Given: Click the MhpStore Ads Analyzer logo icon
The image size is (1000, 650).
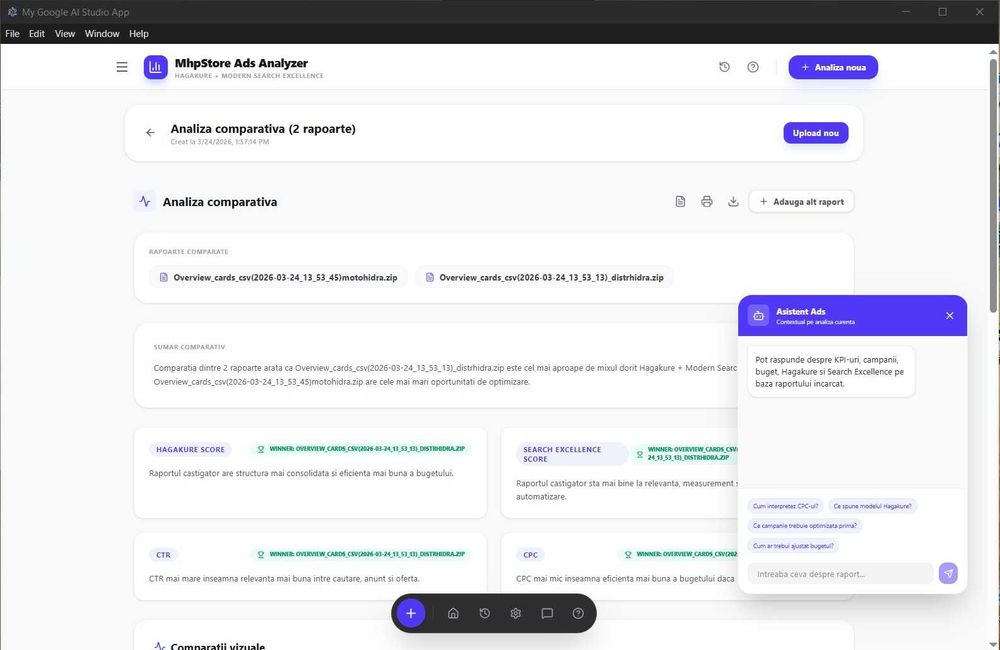Looking at the screenshot, I should (x=156, y=67).
